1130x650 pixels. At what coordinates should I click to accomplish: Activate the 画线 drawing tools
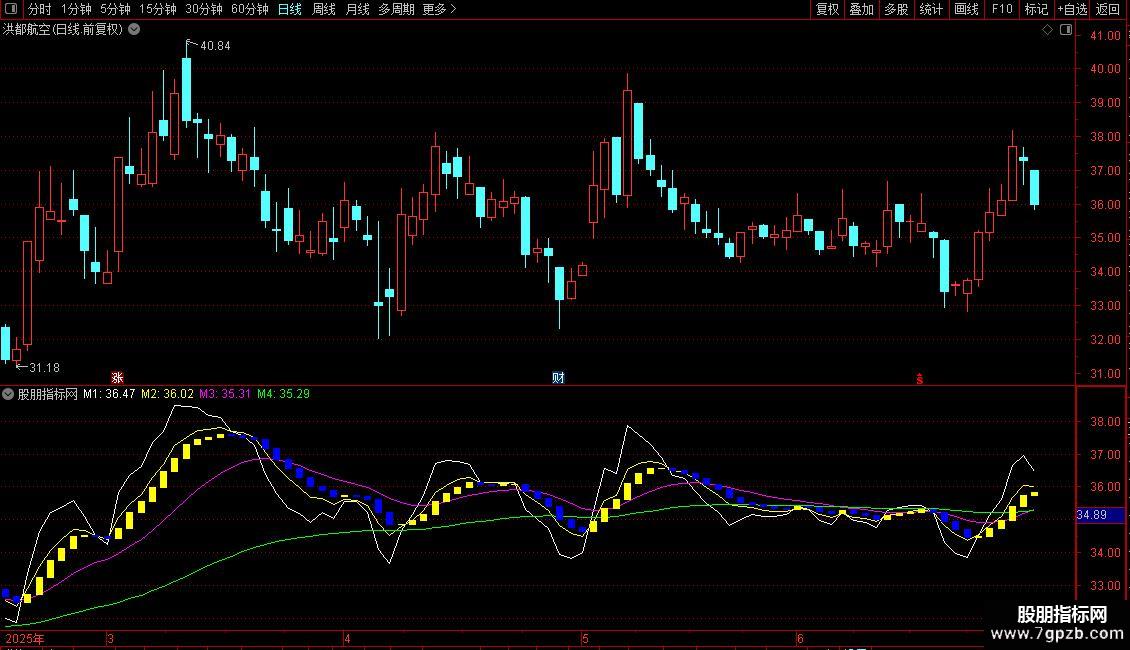966,9
